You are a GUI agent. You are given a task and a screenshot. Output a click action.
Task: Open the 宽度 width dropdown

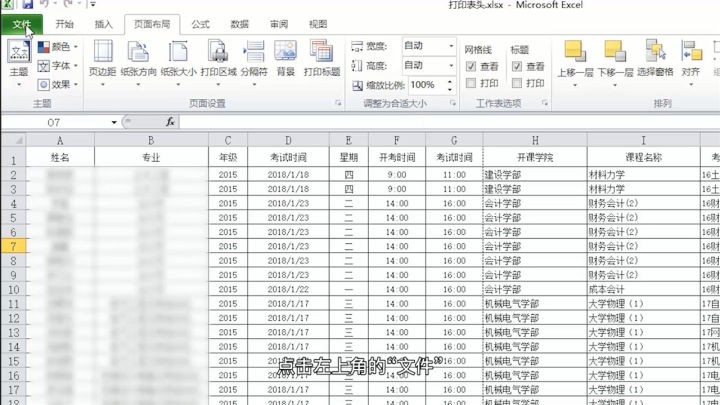point(451,46)
